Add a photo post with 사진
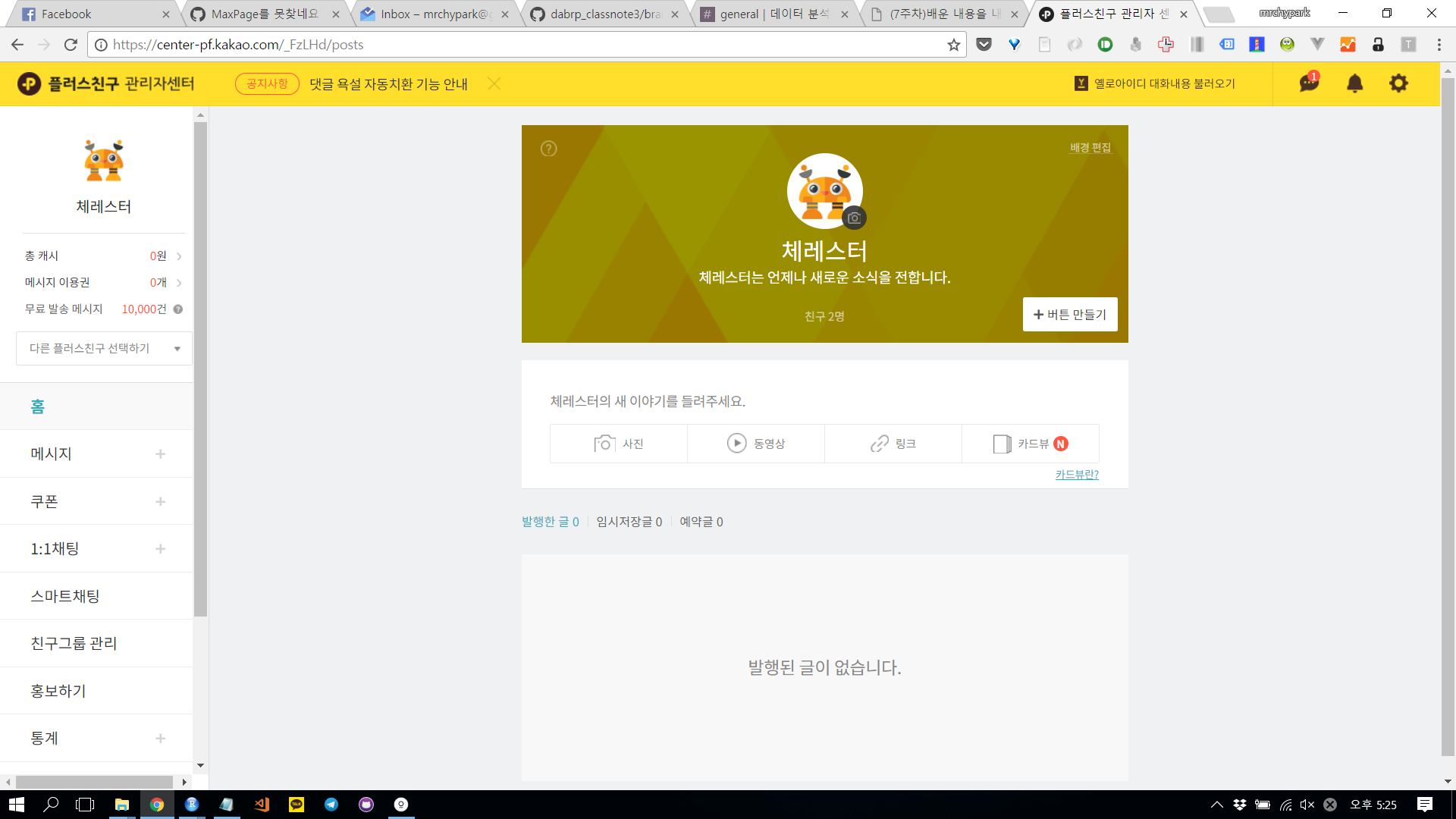This screenshot has height=819, width=1456. coord(619,444)
